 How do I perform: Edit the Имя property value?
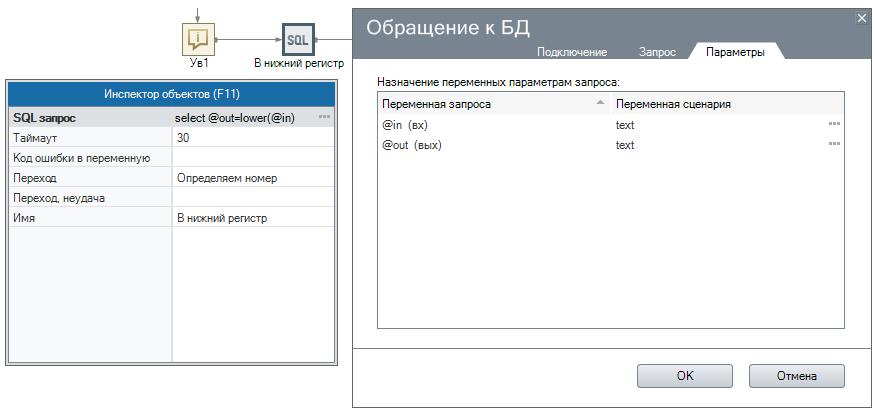[x=252, y=218]
